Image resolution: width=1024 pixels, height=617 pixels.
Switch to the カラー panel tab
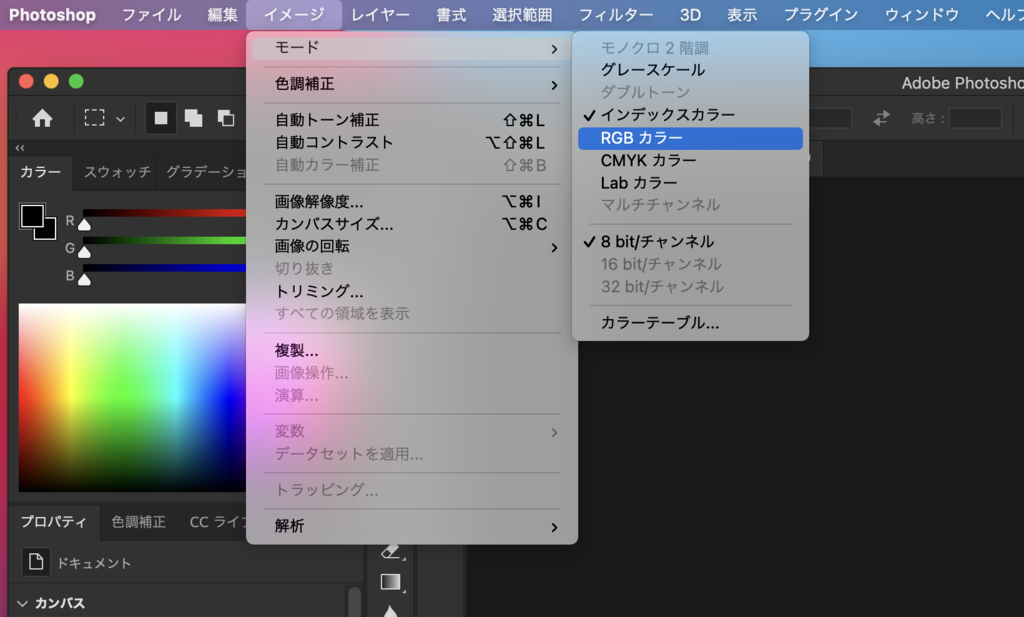click(40, 172)
